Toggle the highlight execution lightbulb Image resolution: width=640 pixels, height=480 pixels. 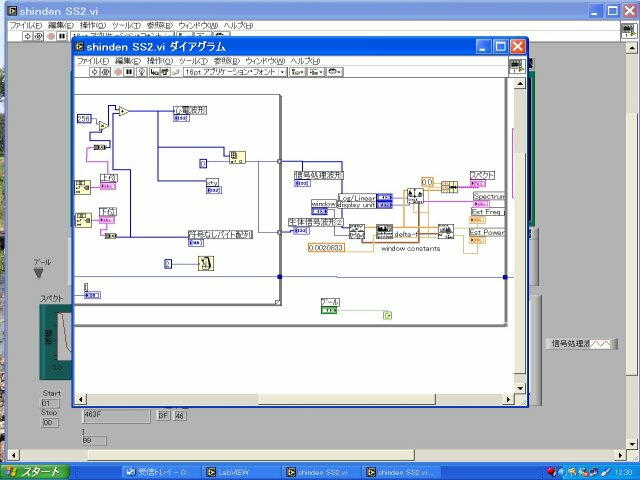click(x=142, y=72)
